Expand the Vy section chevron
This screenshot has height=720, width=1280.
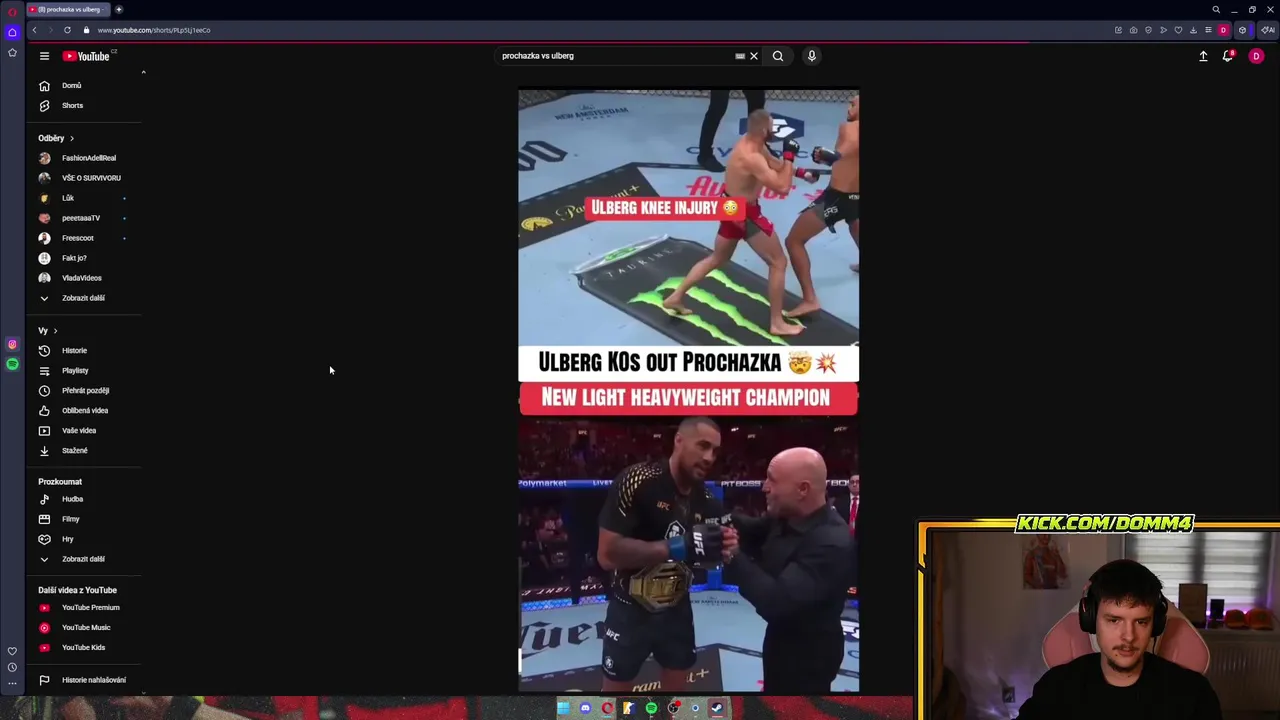pyautogui.click(x=55, y=330)
